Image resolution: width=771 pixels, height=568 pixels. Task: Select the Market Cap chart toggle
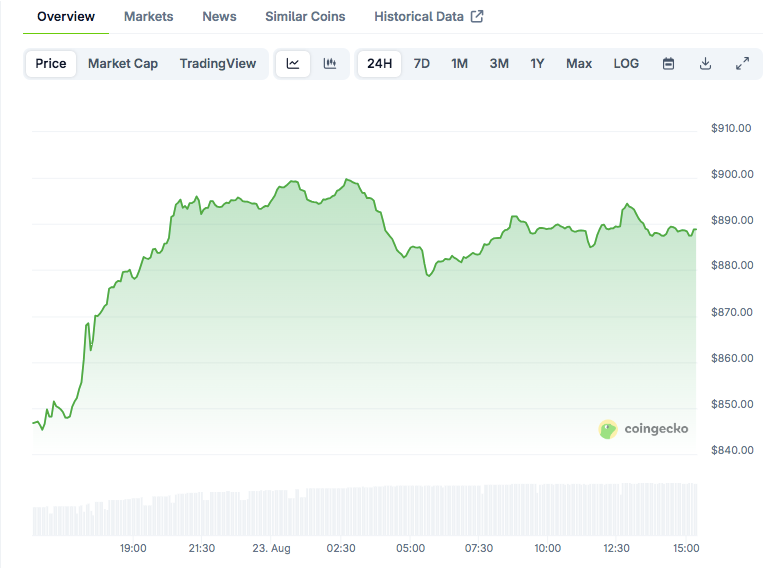click(123, 63)
